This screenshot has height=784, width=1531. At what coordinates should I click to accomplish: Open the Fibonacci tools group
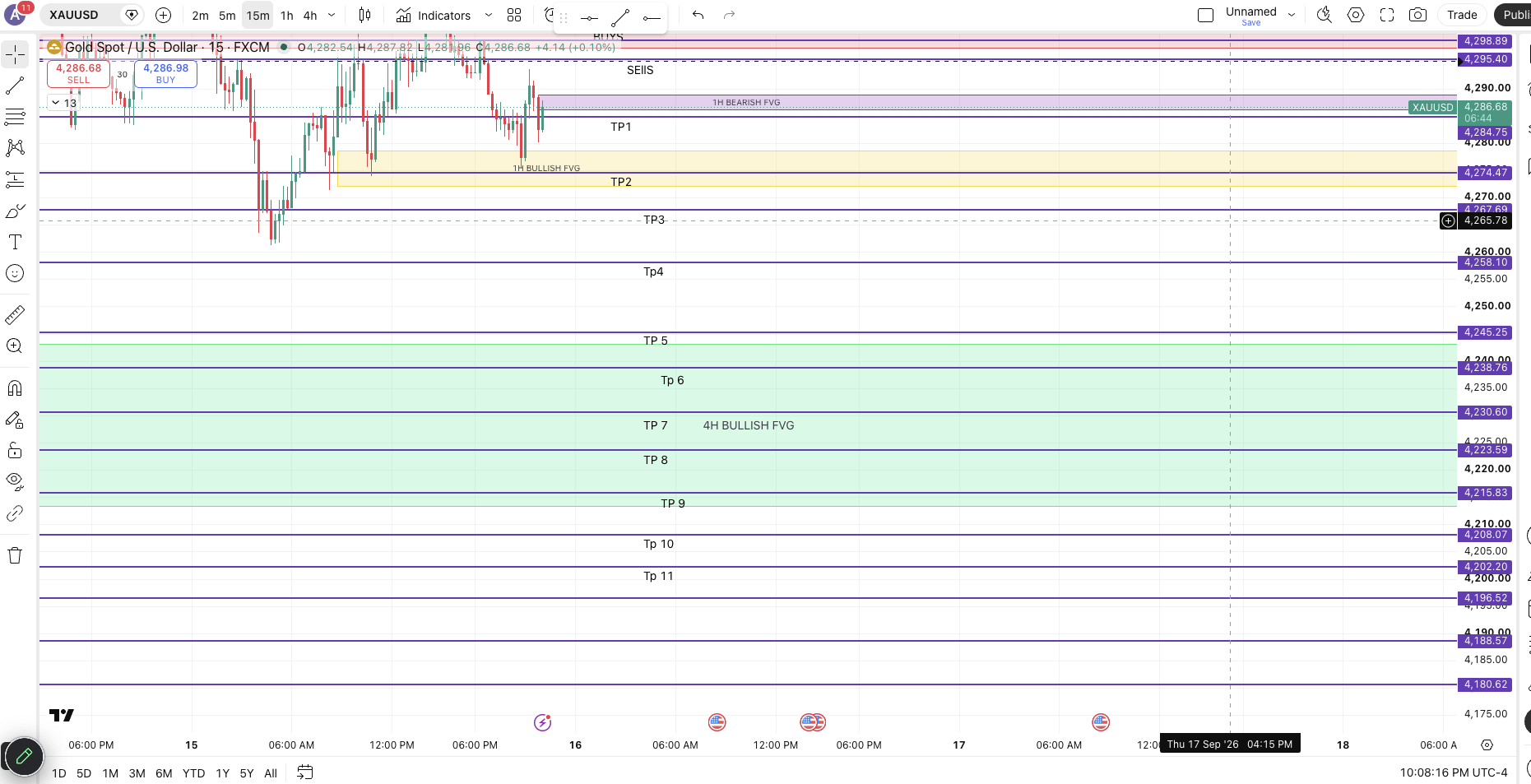click(x=15, y=117)
